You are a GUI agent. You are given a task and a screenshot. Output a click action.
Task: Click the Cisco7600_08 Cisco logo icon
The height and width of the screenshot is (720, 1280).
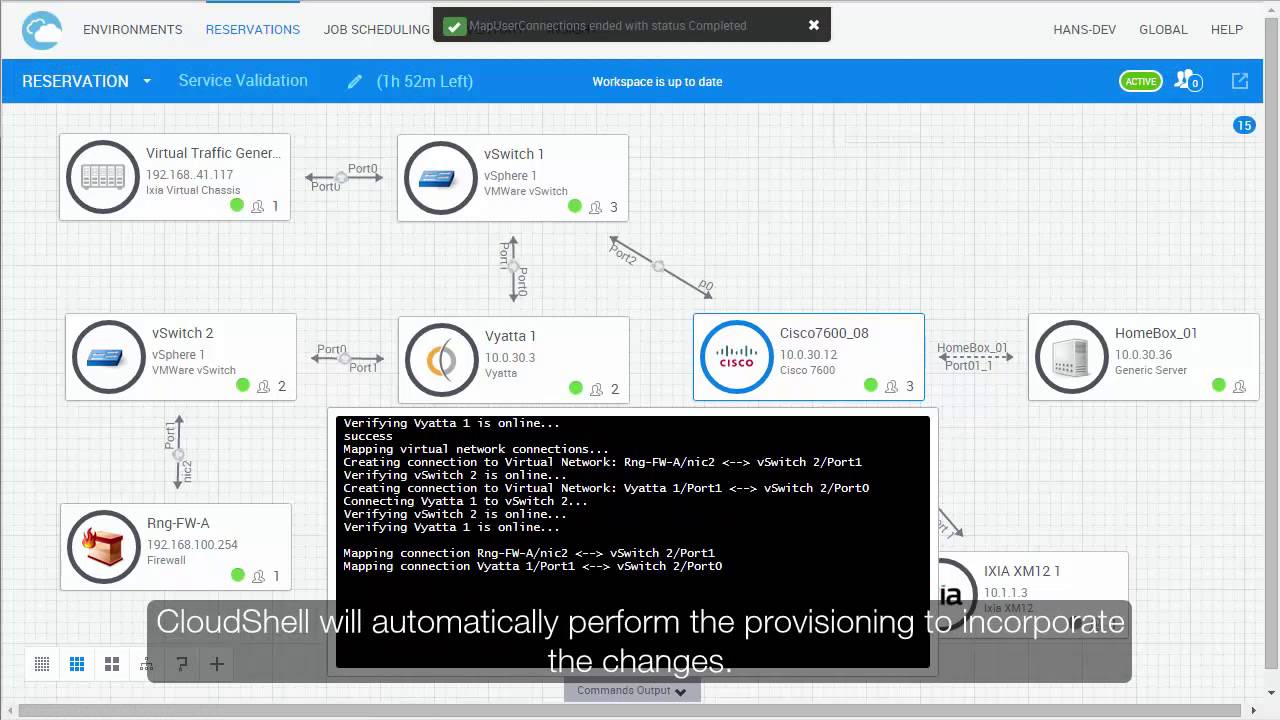[737, 357]
